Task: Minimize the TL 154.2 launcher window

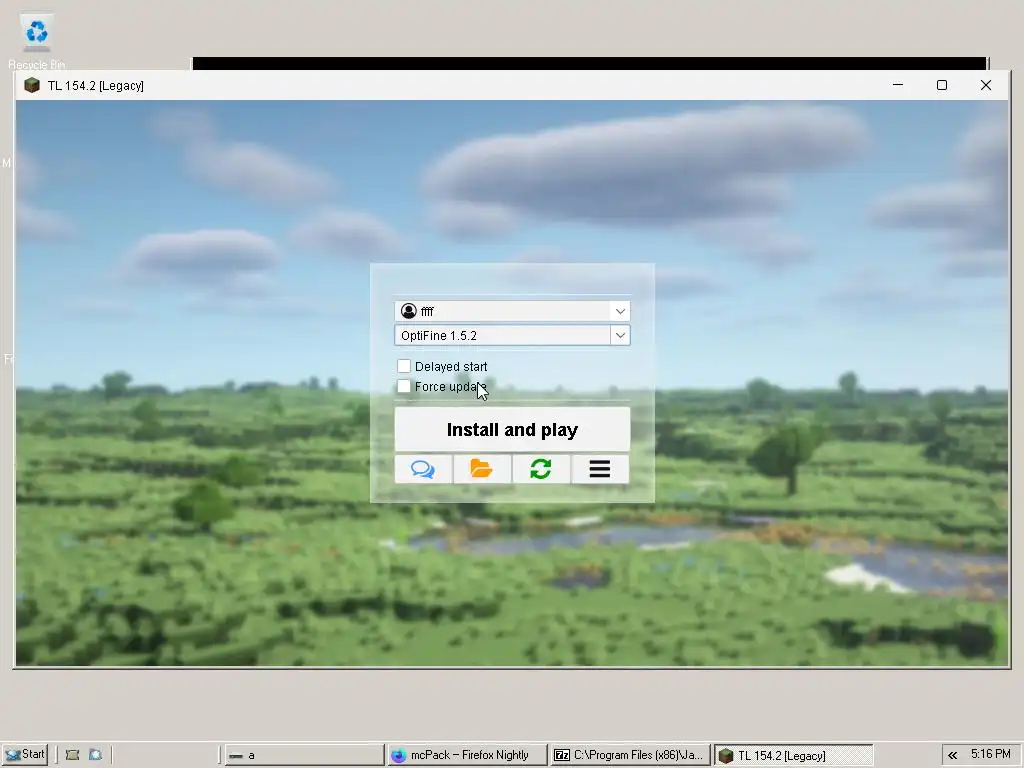Action: tap(898, 85)
